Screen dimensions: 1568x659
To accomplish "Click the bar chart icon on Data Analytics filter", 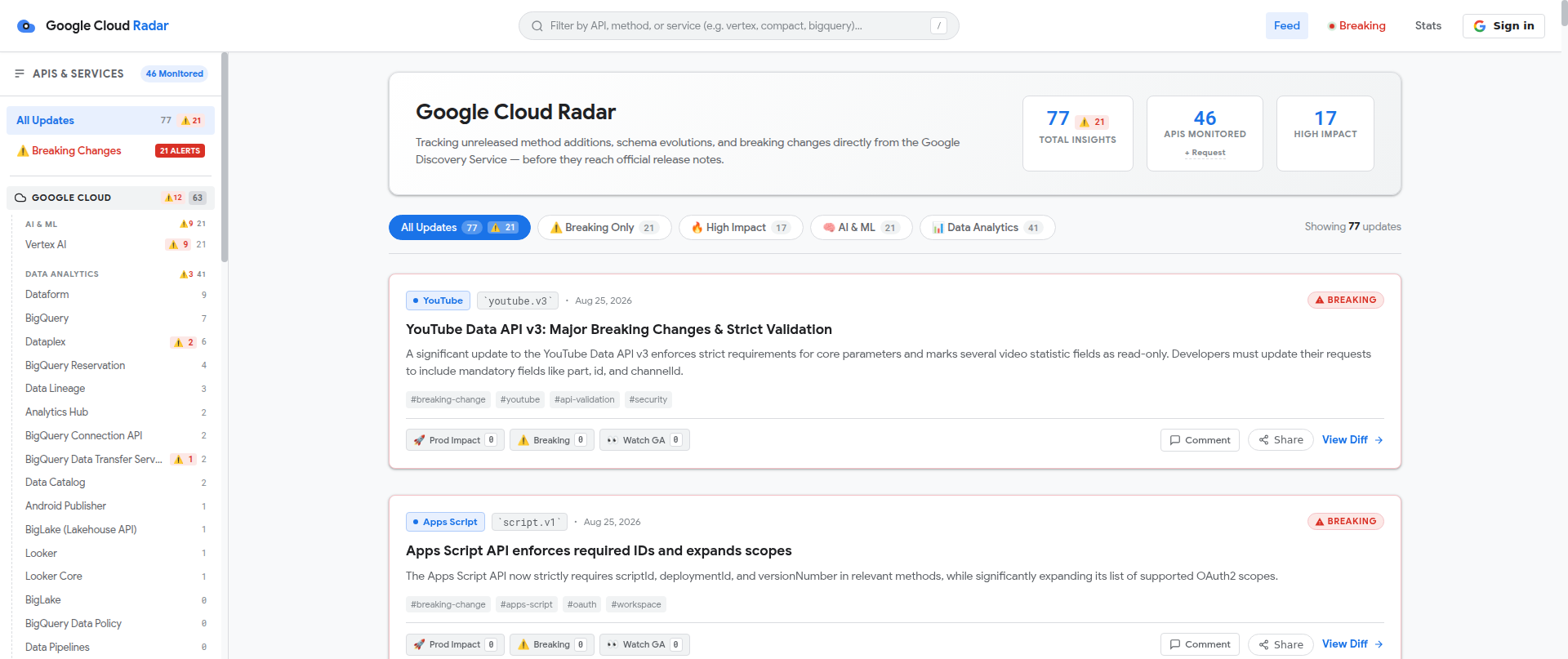I will (938, 228).
